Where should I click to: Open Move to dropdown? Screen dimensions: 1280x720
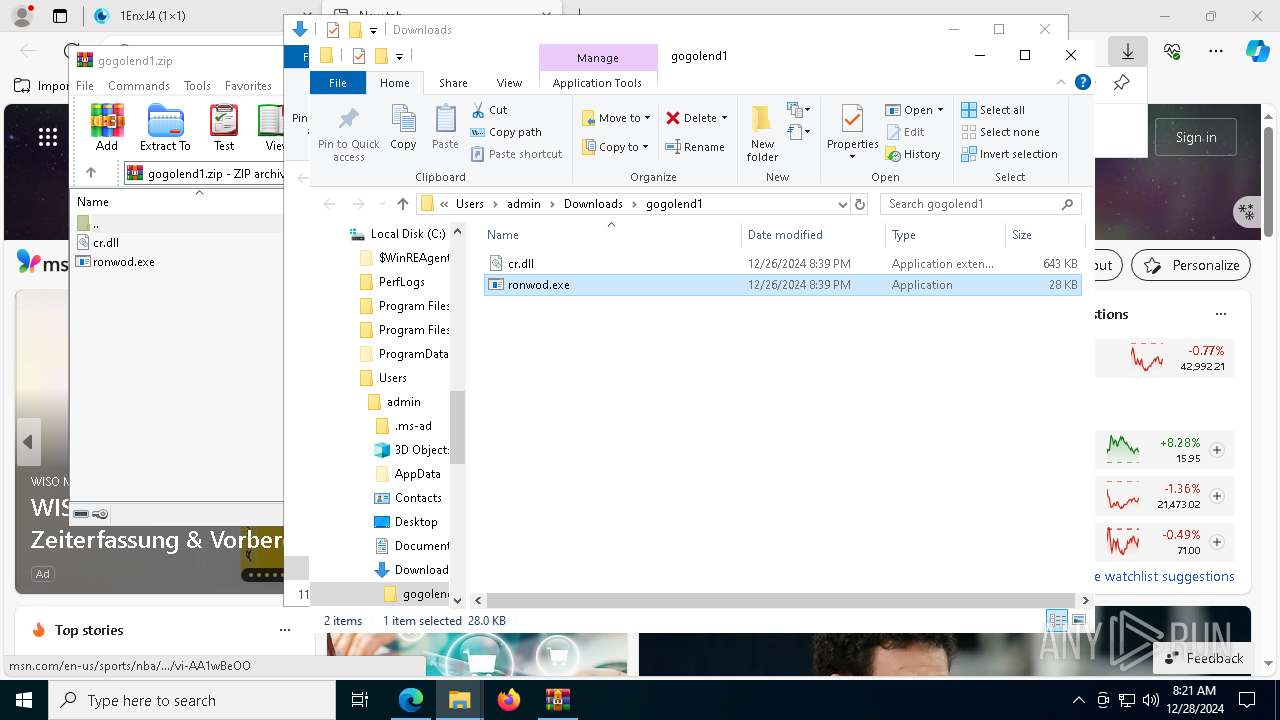616,118
